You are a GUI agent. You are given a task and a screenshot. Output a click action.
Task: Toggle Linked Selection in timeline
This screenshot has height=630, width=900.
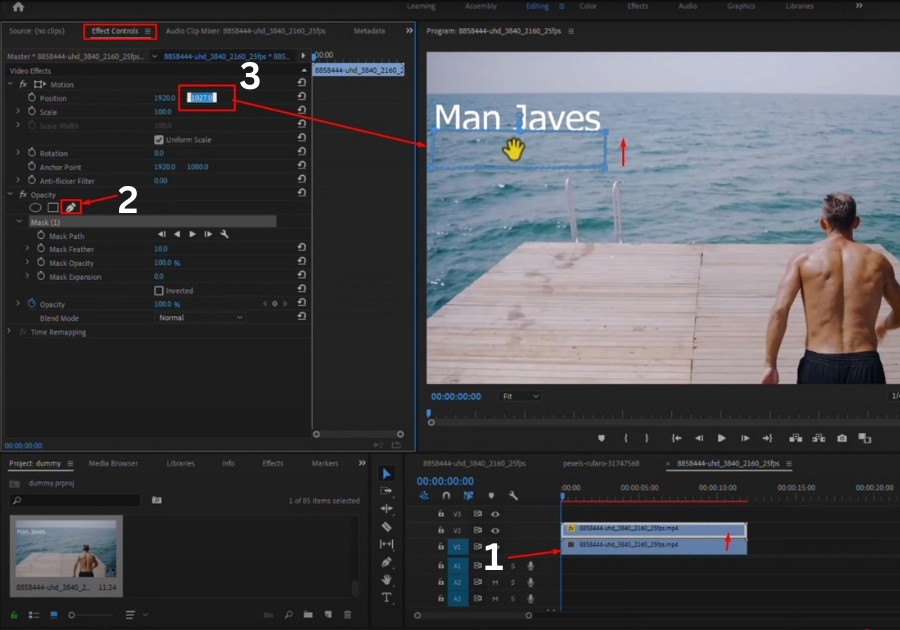pyautogui.click(x=468, y=495)
